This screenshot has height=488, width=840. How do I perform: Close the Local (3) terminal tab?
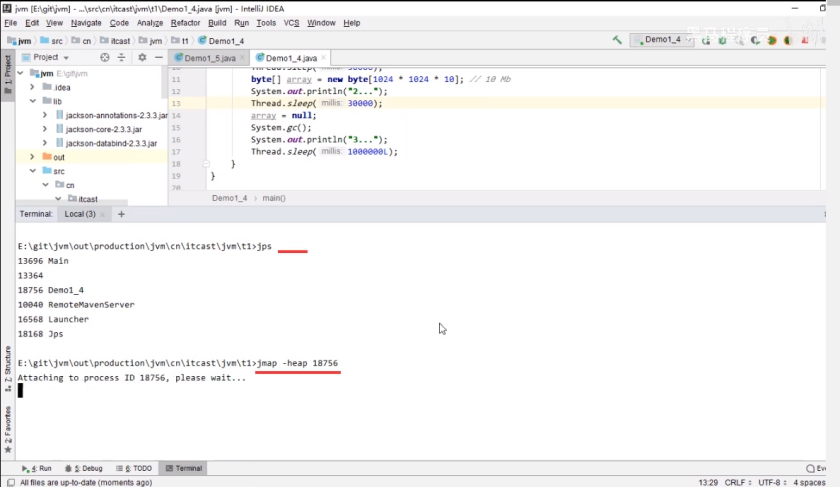(102, 214)
